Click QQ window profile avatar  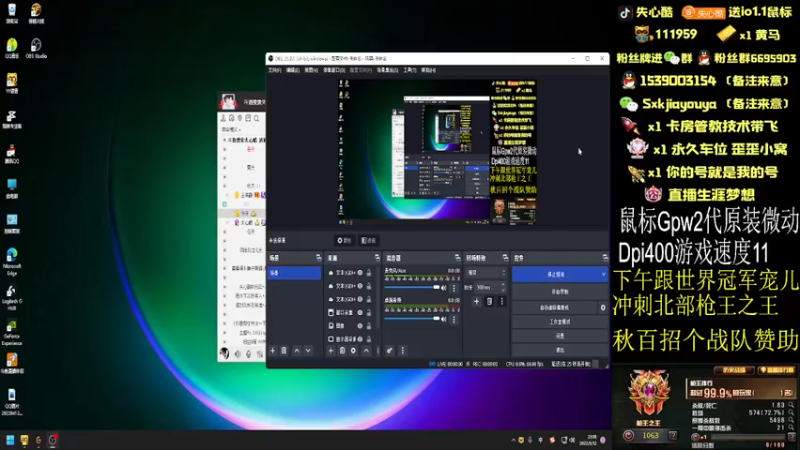tap(228, 102)
